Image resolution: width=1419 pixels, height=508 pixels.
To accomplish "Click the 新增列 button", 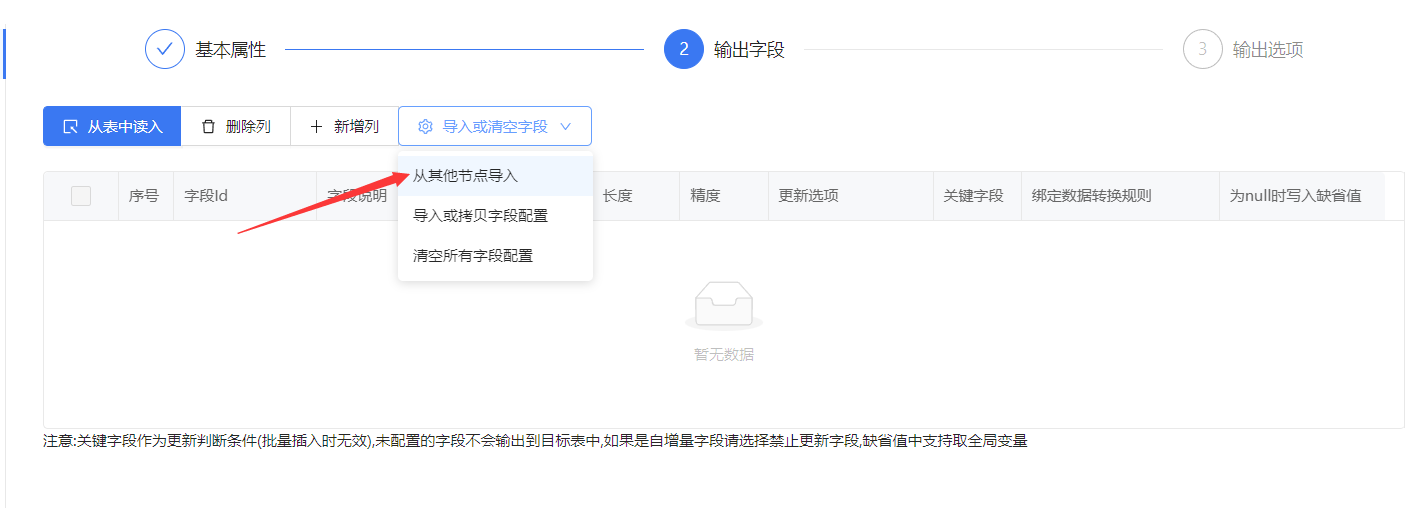I will pyautogui.click(x=344, y=126).
